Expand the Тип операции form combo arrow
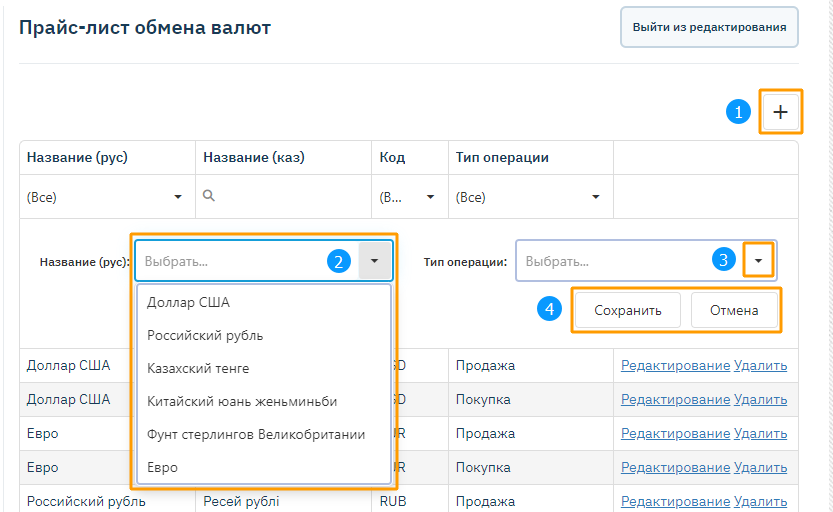The height and width of the screenshot is (512, 833). click(x=758, y=261)
